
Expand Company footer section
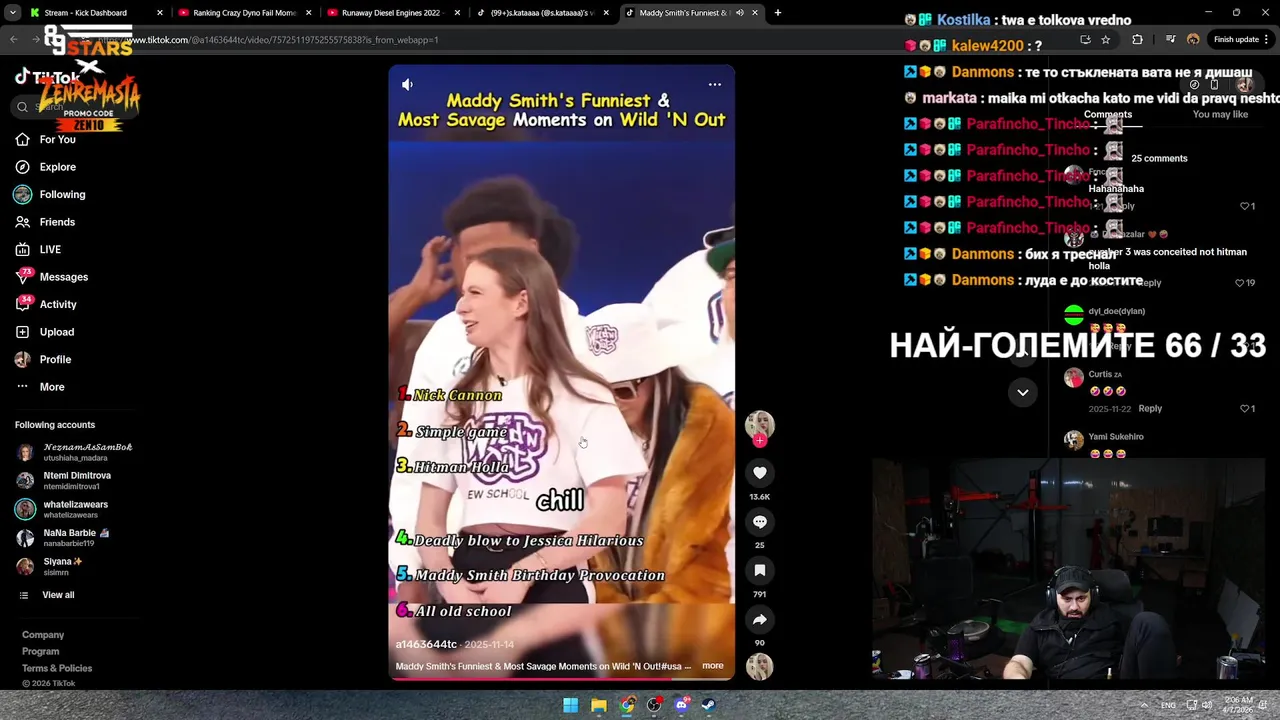[x=43, y=635]
